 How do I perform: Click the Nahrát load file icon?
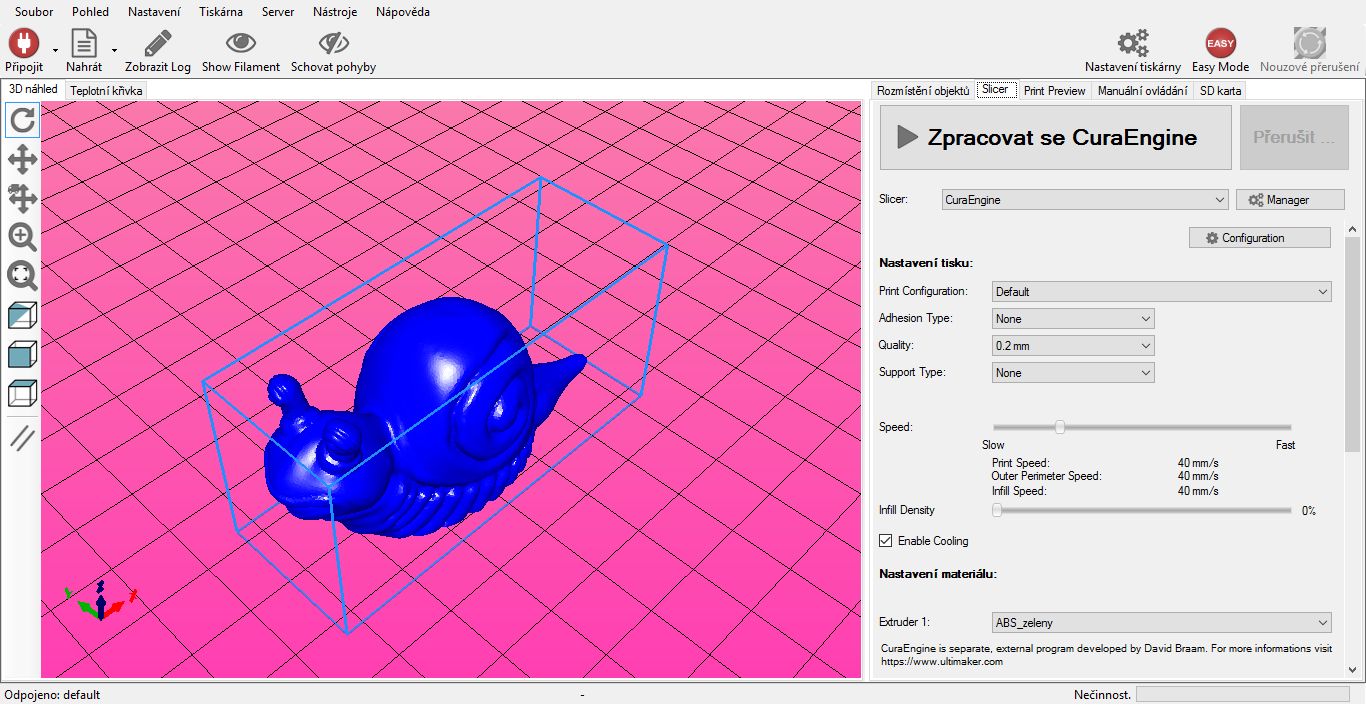pyautogui.click(x=84, y=44)
